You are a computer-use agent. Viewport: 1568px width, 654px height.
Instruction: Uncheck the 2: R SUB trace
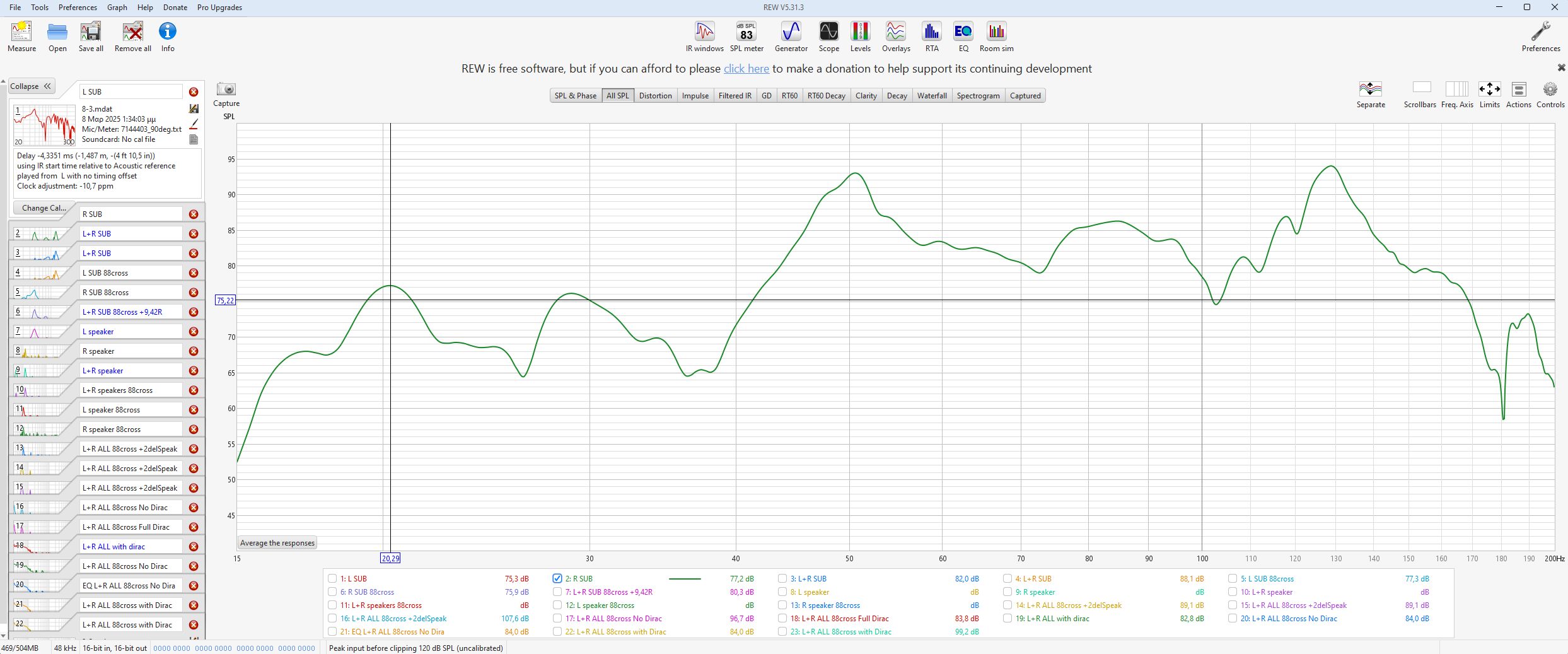pos(557,578)
